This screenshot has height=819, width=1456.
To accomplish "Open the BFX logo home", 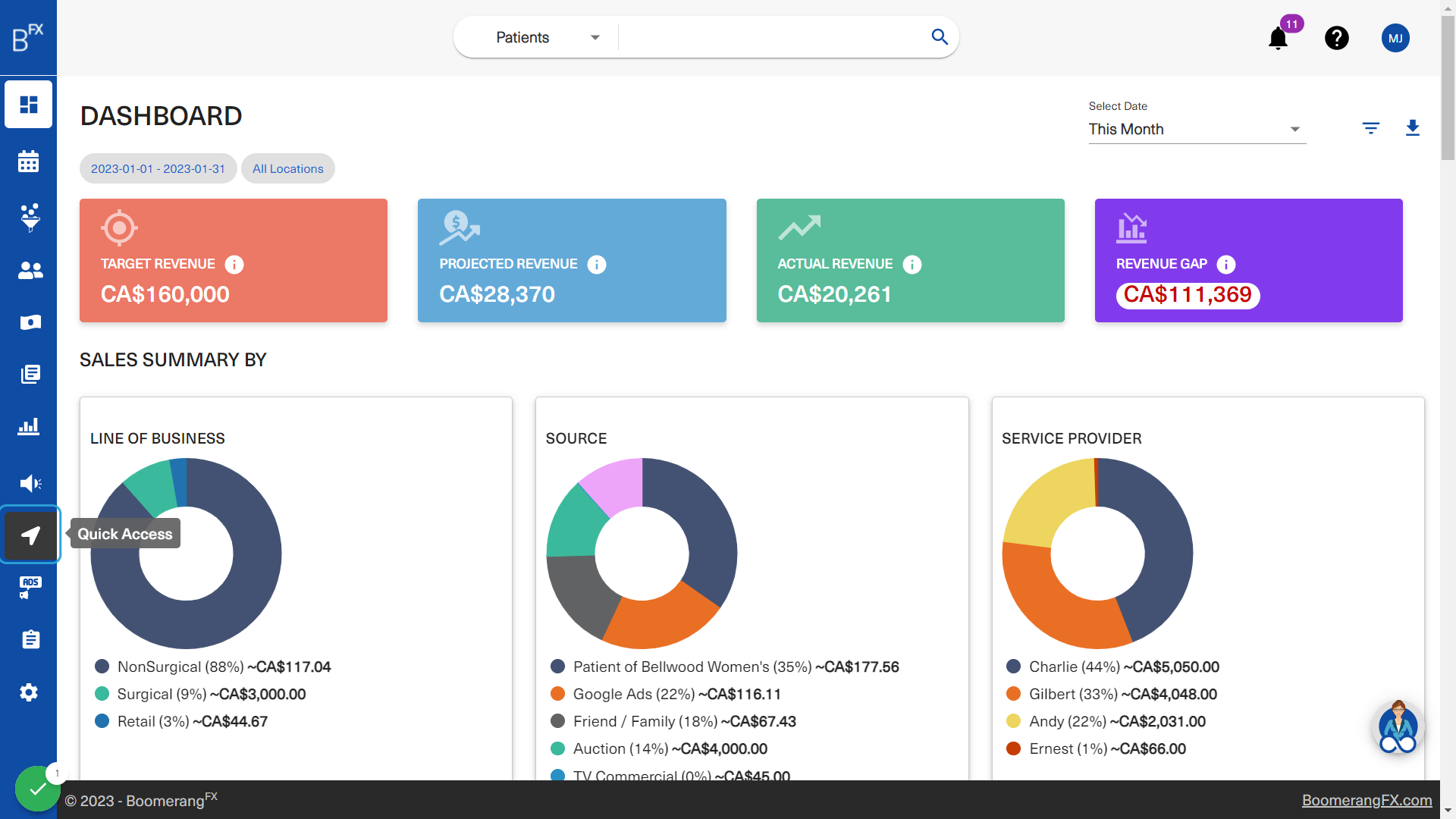I will click(x=28, y=37).
